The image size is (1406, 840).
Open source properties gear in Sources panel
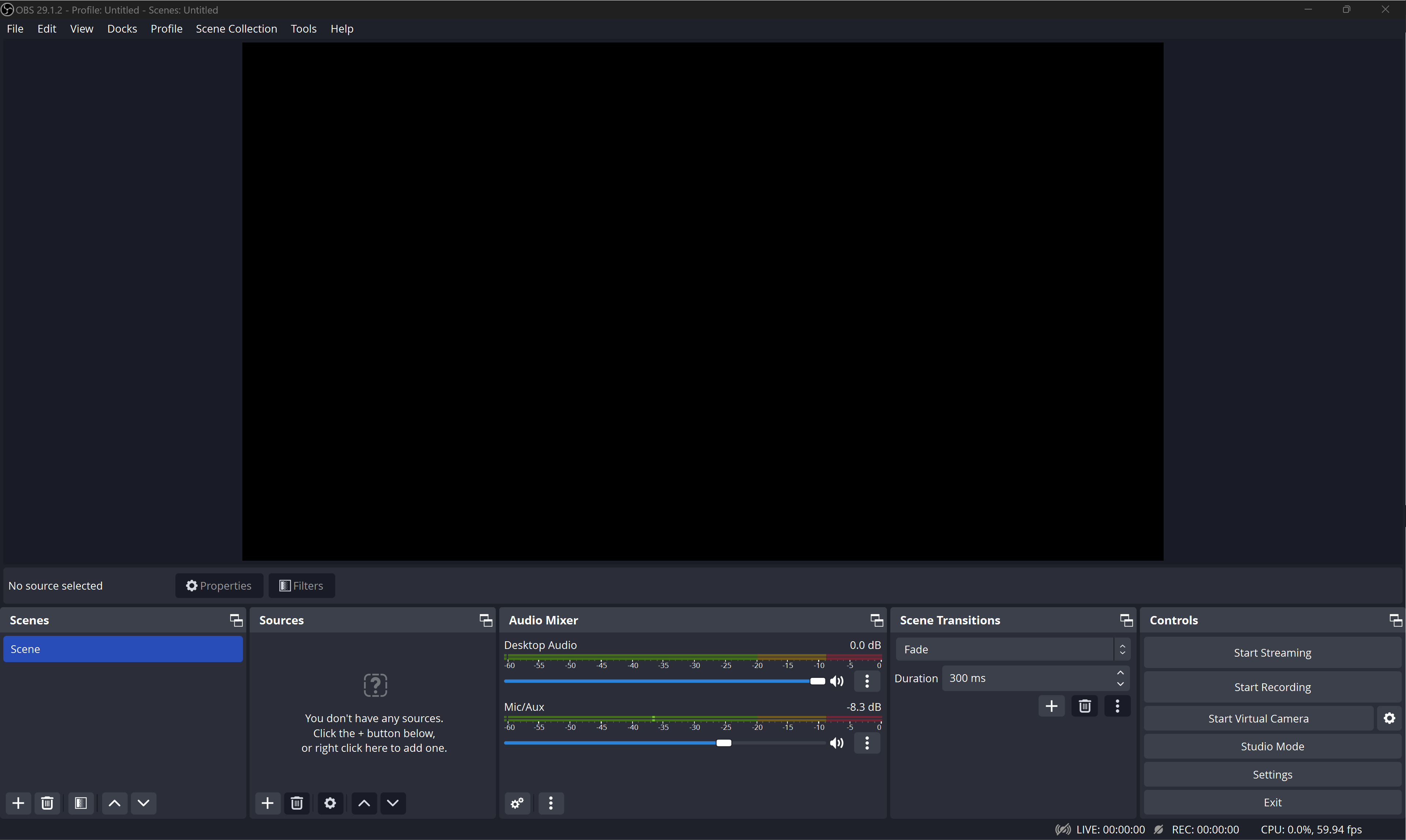coord(330,803)
